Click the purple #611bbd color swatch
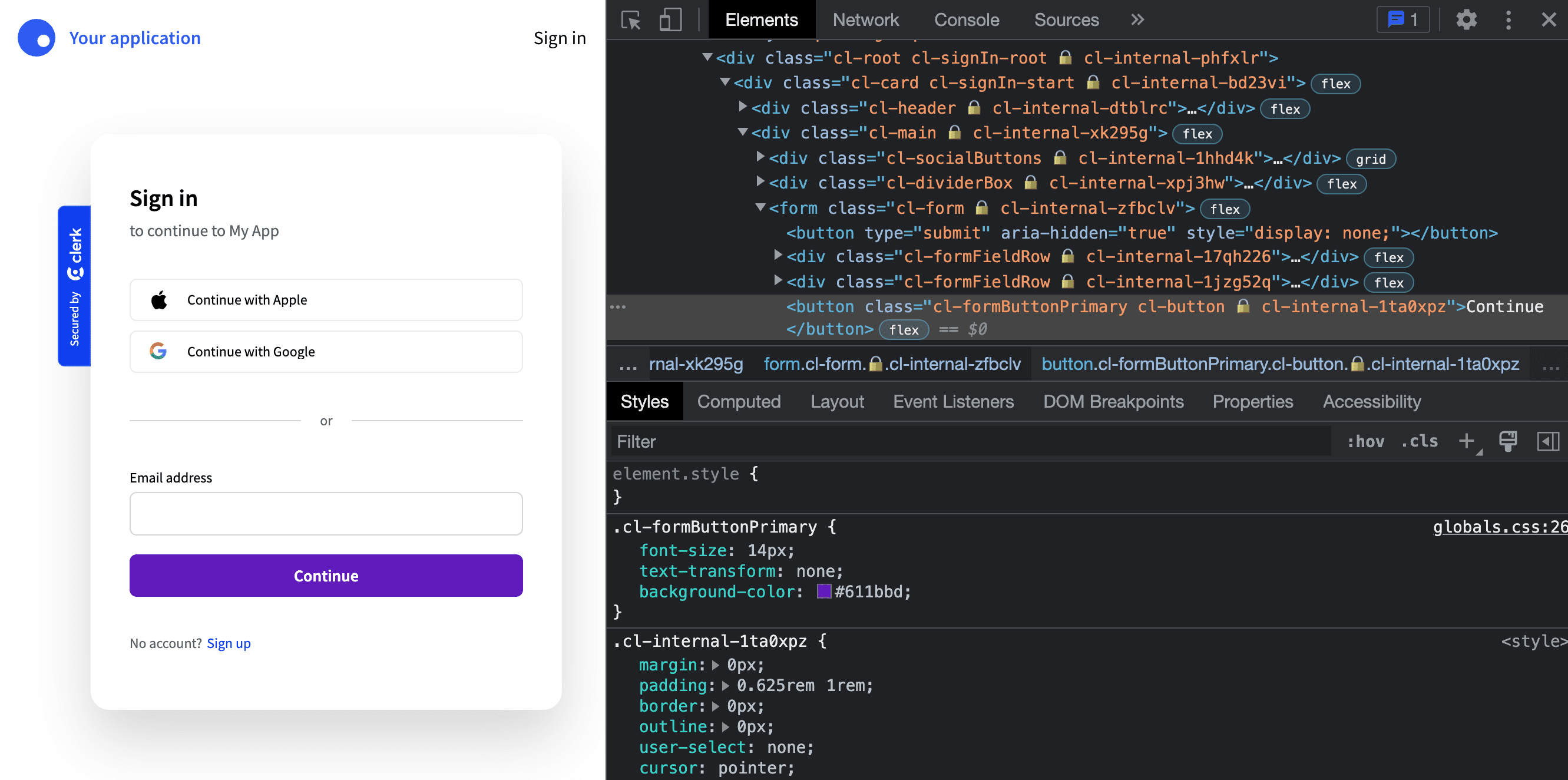Image resolution: width=1568 pixels, height=780 pixels. coord(823,591)
